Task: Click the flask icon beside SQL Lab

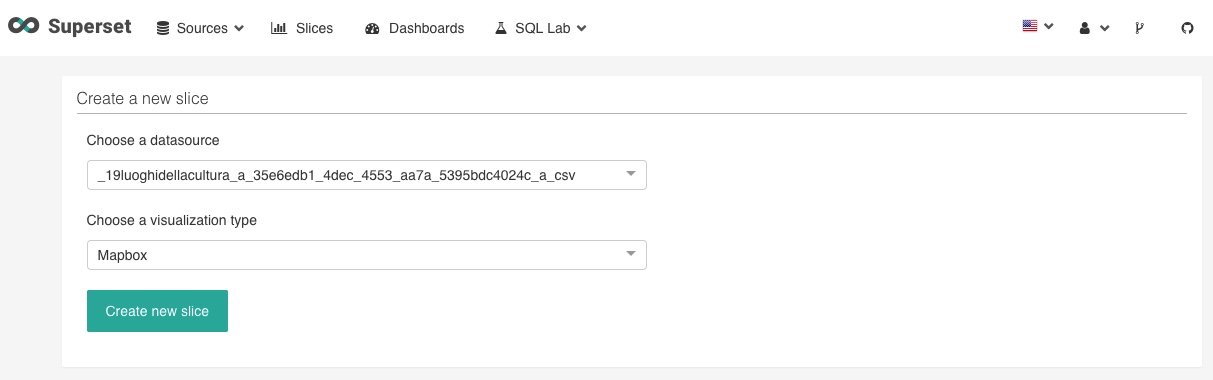Action: [501, 28]
